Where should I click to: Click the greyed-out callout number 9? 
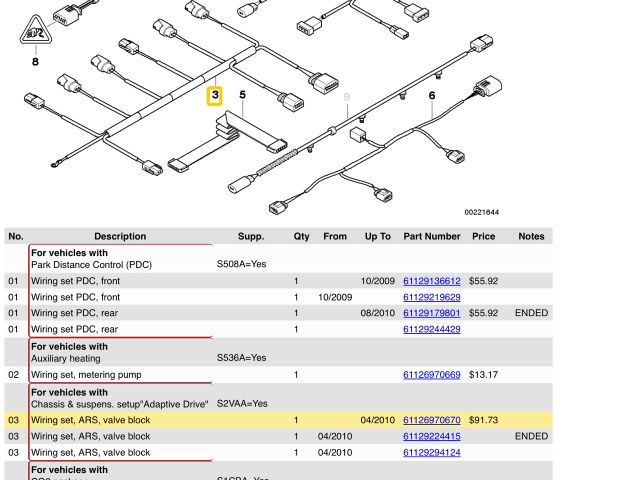[x=347, y=96]
